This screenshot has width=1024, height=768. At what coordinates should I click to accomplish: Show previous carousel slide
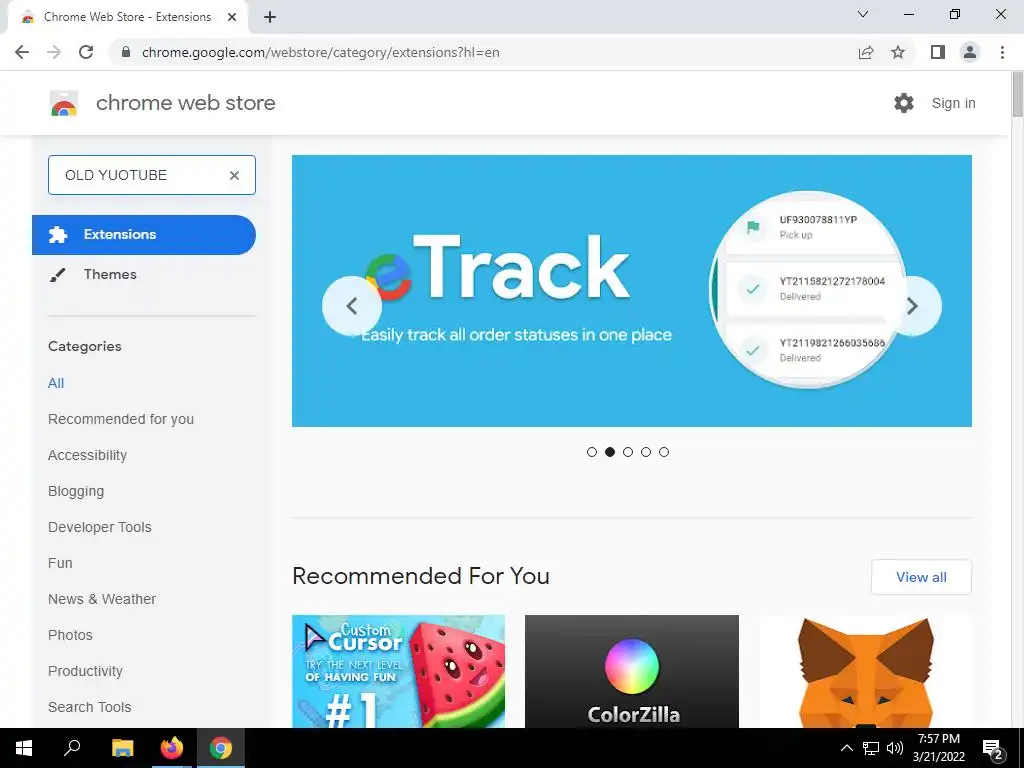coord(351,306)
